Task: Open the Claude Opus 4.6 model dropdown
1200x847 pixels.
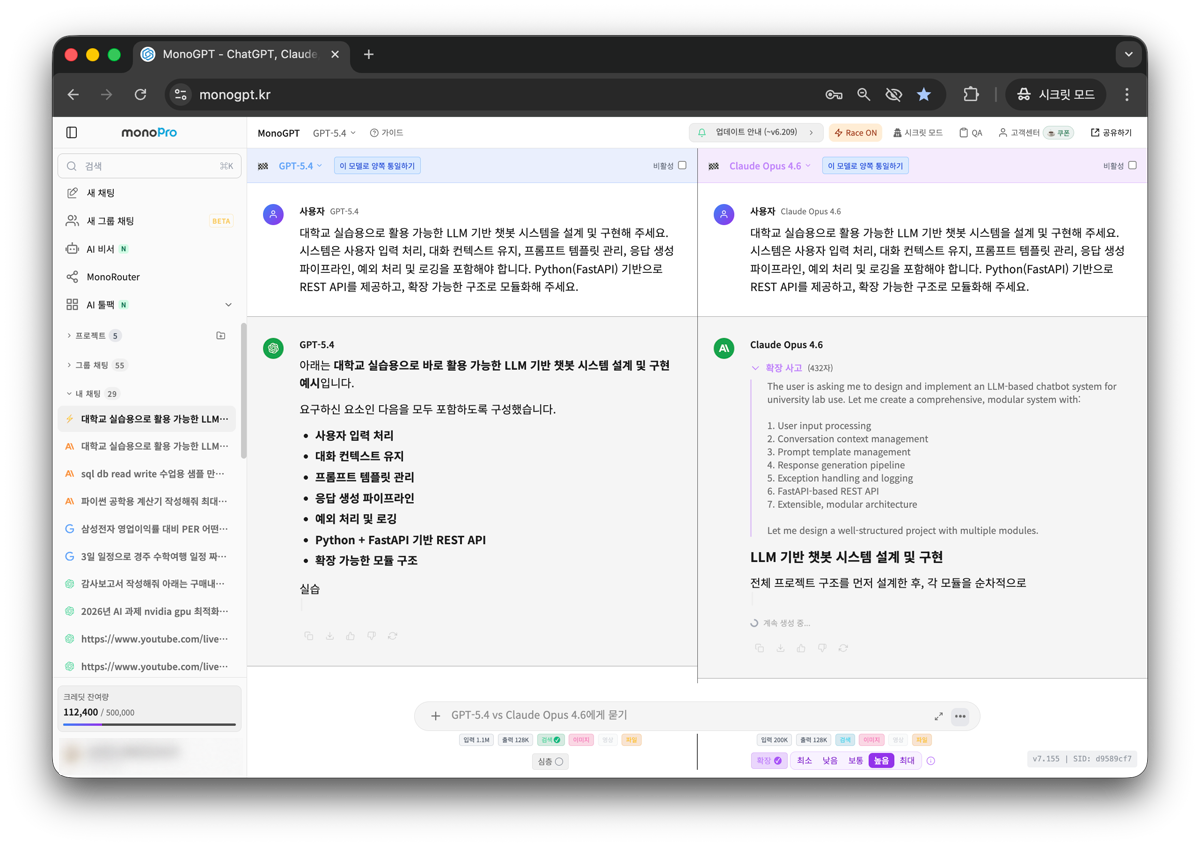Action: click(770, 166)
